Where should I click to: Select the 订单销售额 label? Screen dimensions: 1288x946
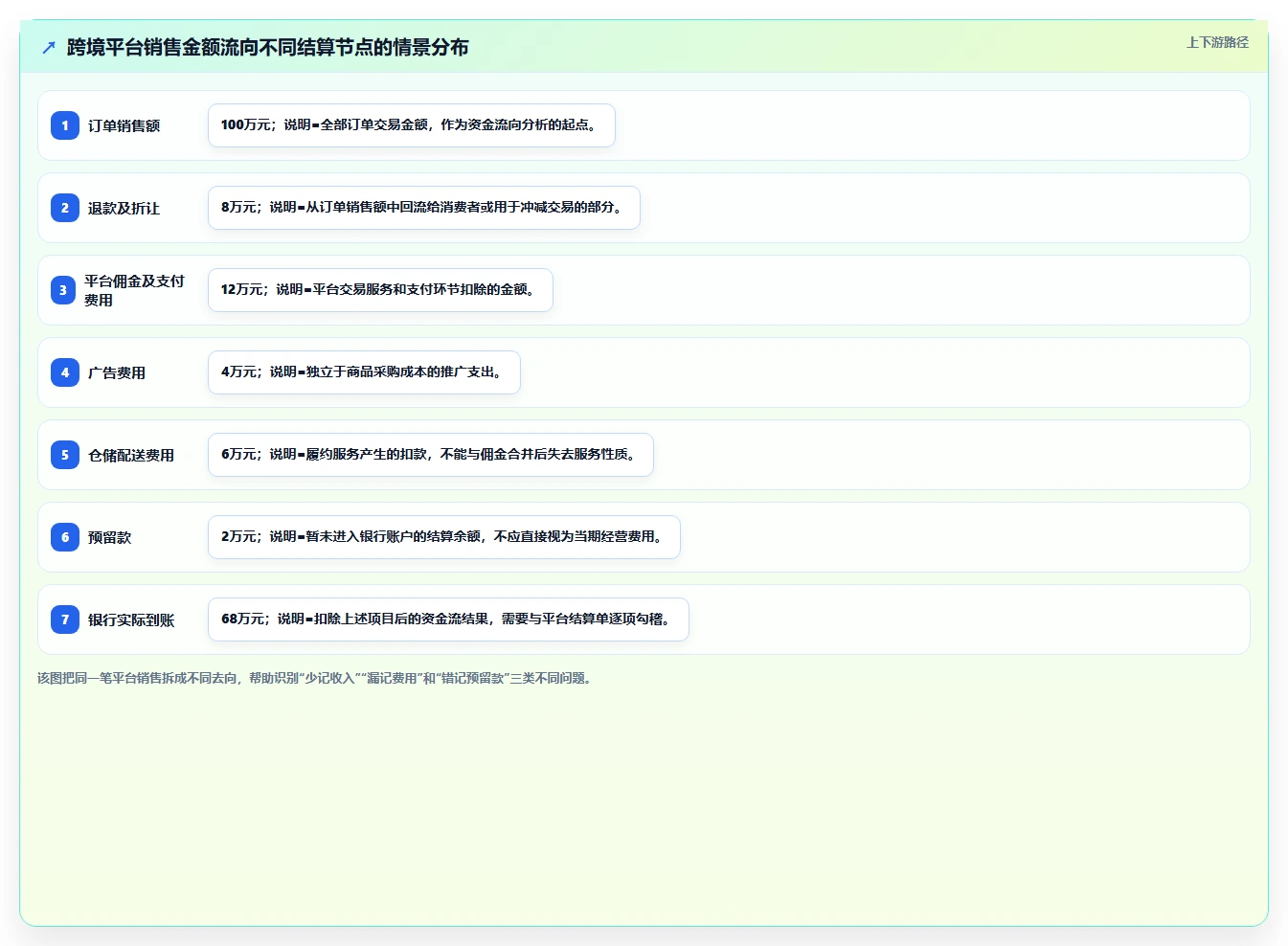click(x=124, y=125)
